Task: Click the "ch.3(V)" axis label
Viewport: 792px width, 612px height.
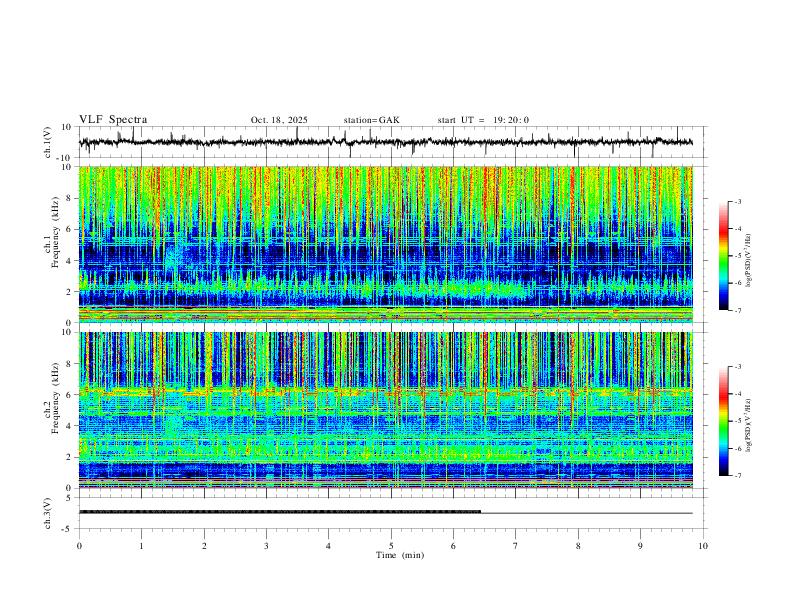Action: (x=48, y=513)
